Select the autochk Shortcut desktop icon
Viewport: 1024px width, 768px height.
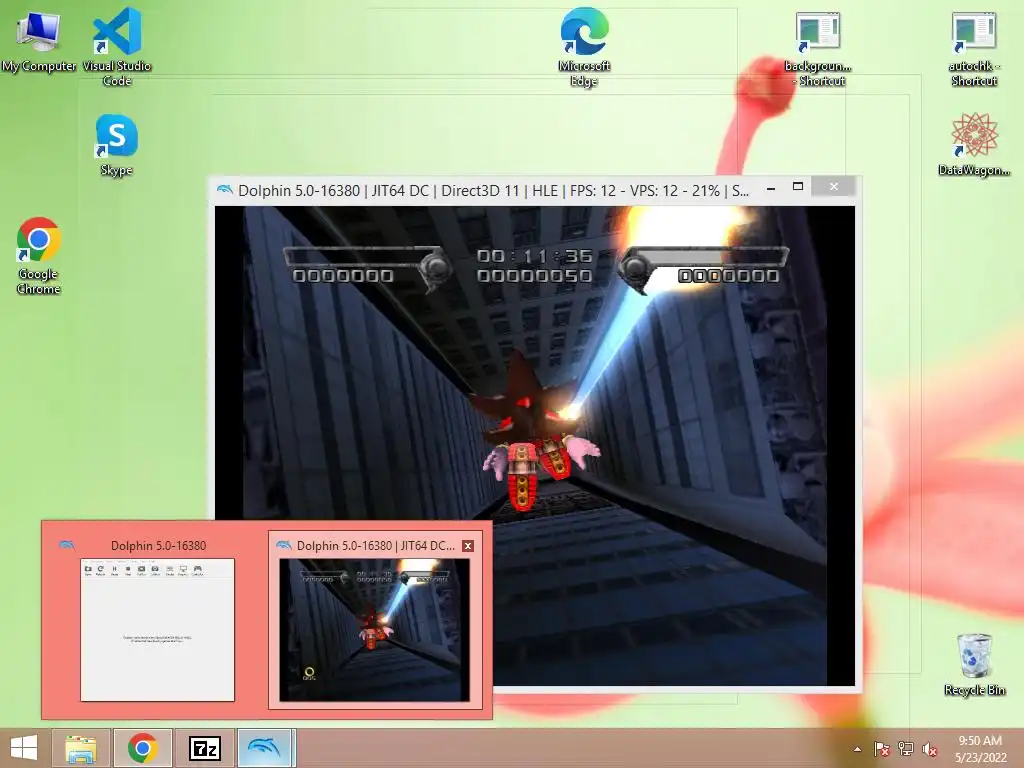[x=974, y=48]
